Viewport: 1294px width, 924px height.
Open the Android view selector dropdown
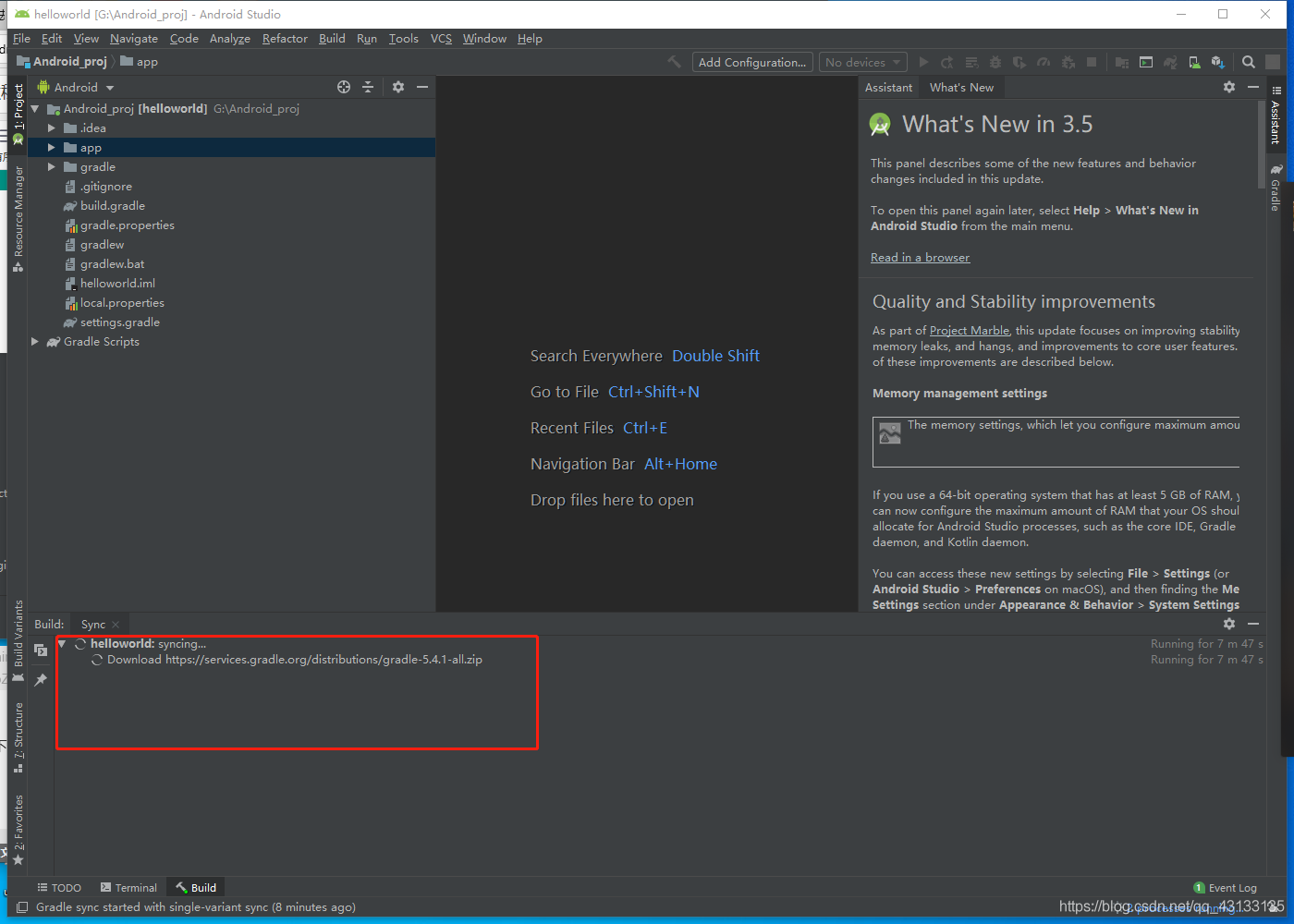(76, 87)
